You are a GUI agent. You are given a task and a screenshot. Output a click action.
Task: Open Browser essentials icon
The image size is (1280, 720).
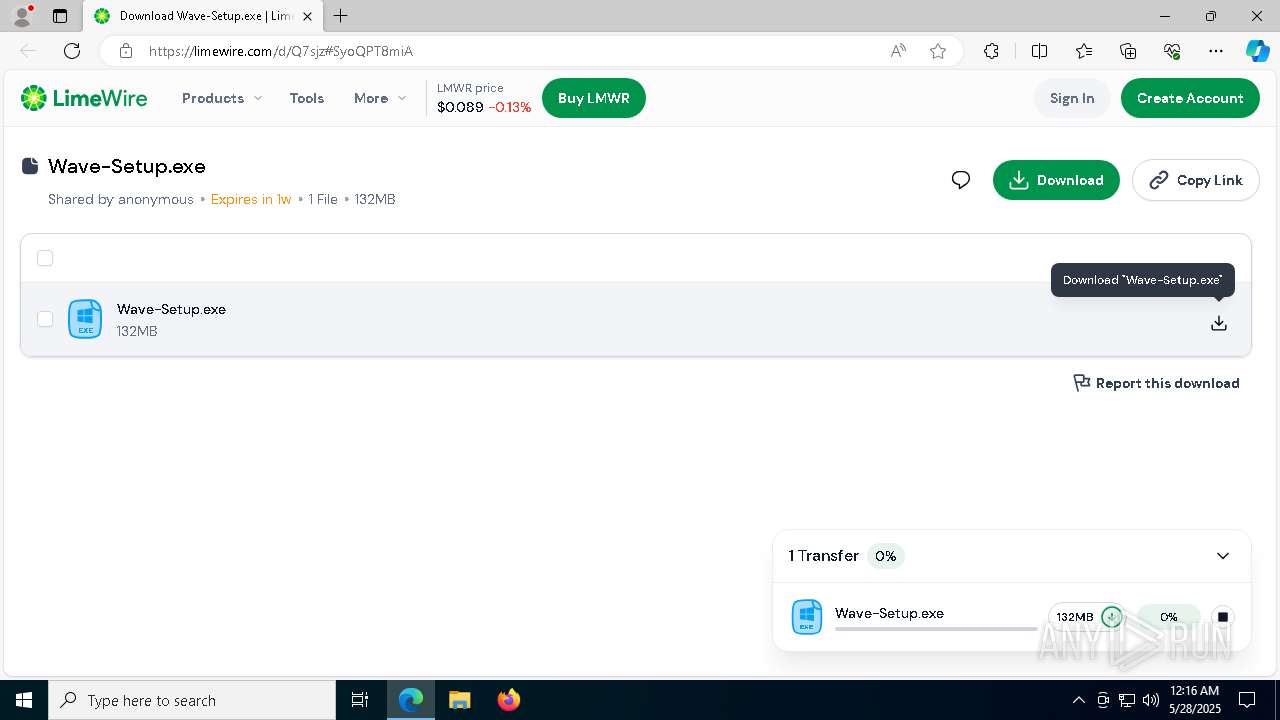1172,51
